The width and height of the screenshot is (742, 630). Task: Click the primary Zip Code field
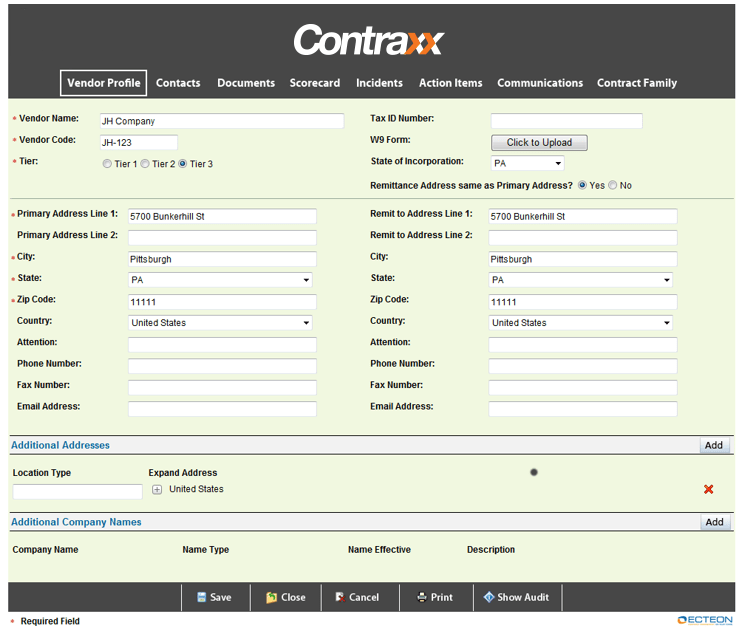(222, 302)
